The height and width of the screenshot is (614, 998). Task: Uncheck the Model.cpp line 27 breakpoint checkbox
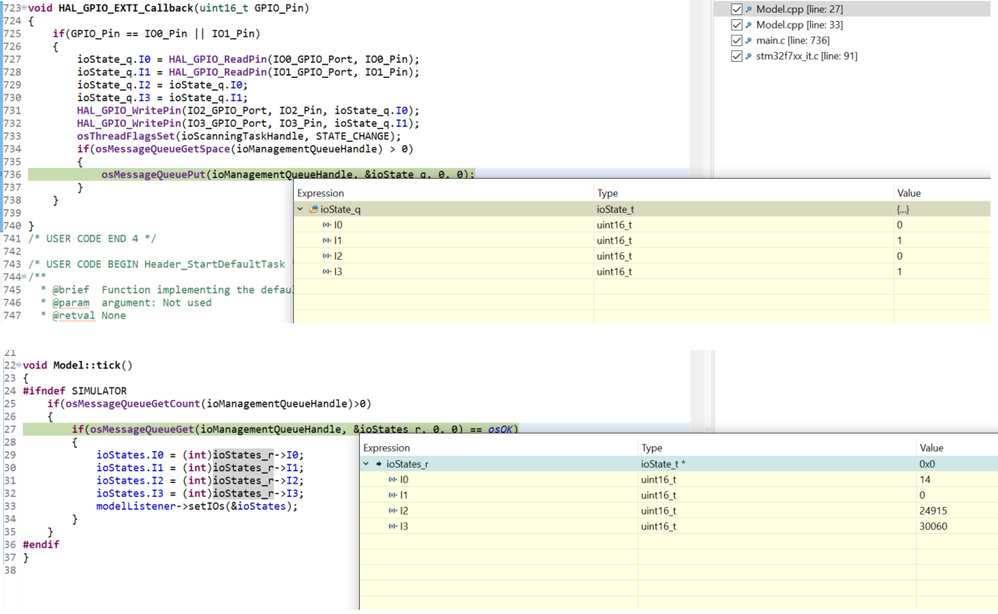click(x=736, y=9)
